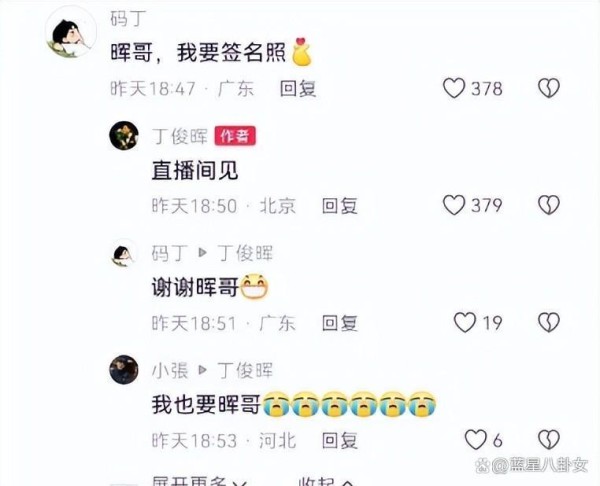Expand more replies with 展开更多
The image size is (600, 486).
pyautogui.click(x=199, y=481)
